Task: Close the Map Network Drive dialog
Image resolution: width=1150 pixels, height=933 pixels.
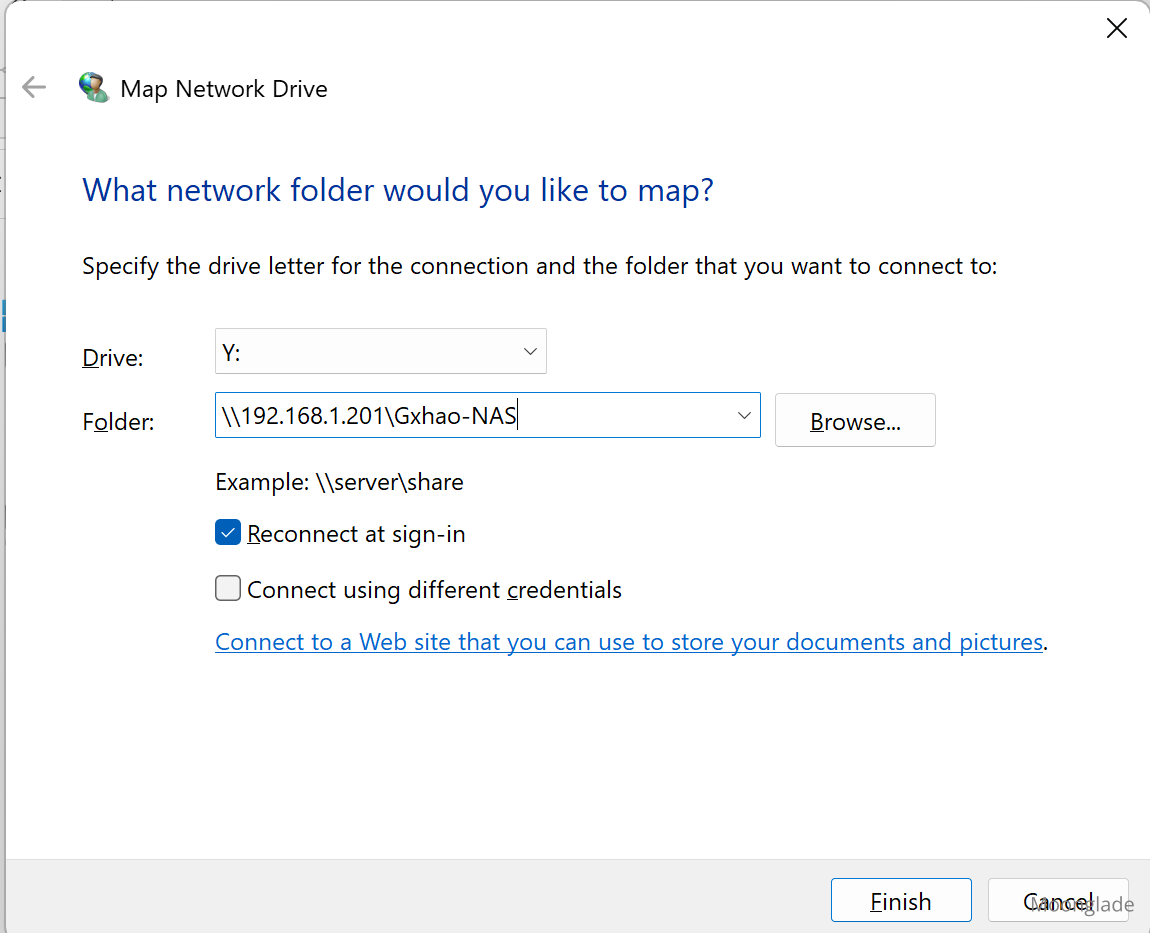Action: click(x=1116, y=29)
